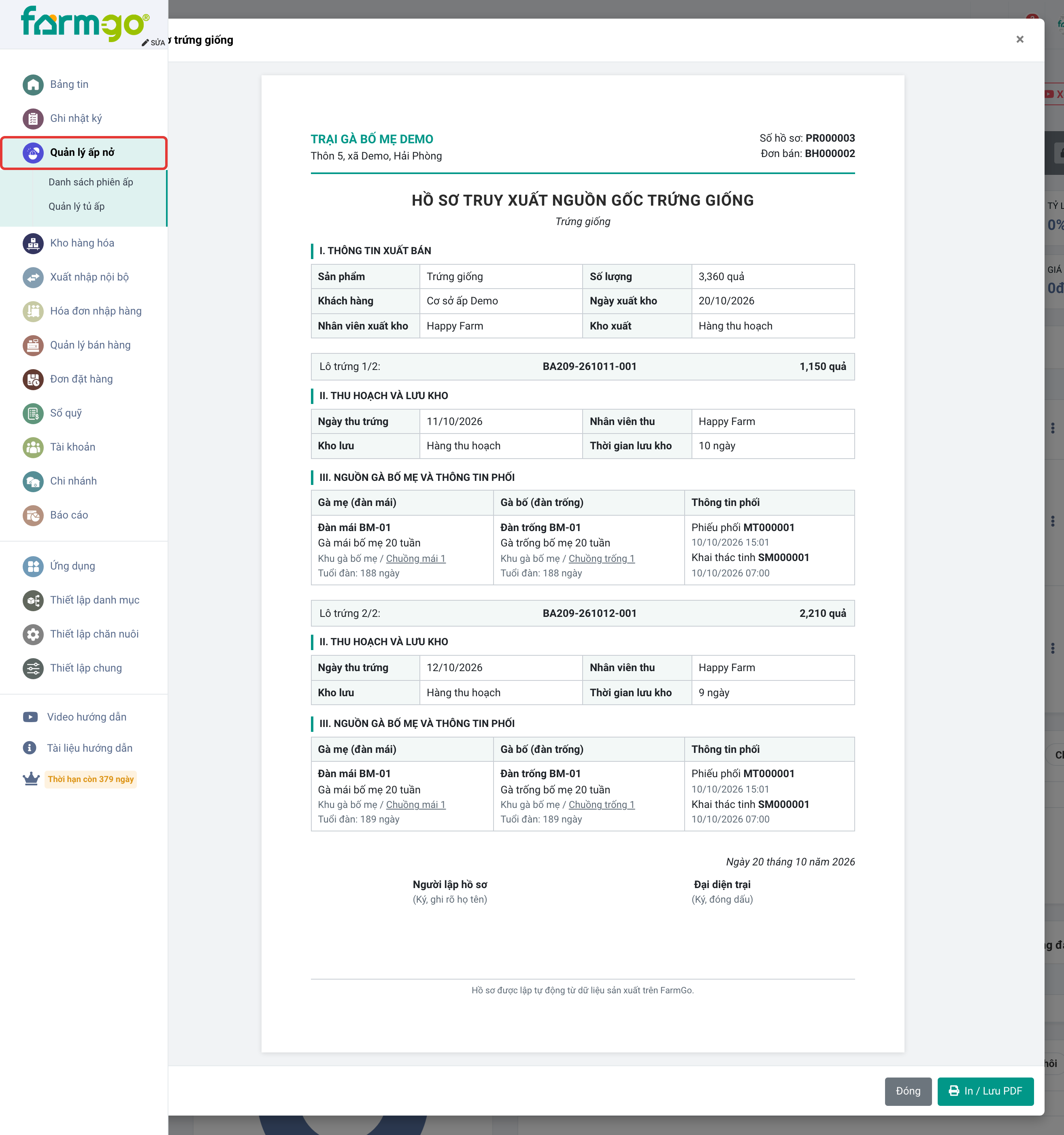
Task: Open Chuồng mái 1 link in lot 2/2
Action: click(416, 804)
